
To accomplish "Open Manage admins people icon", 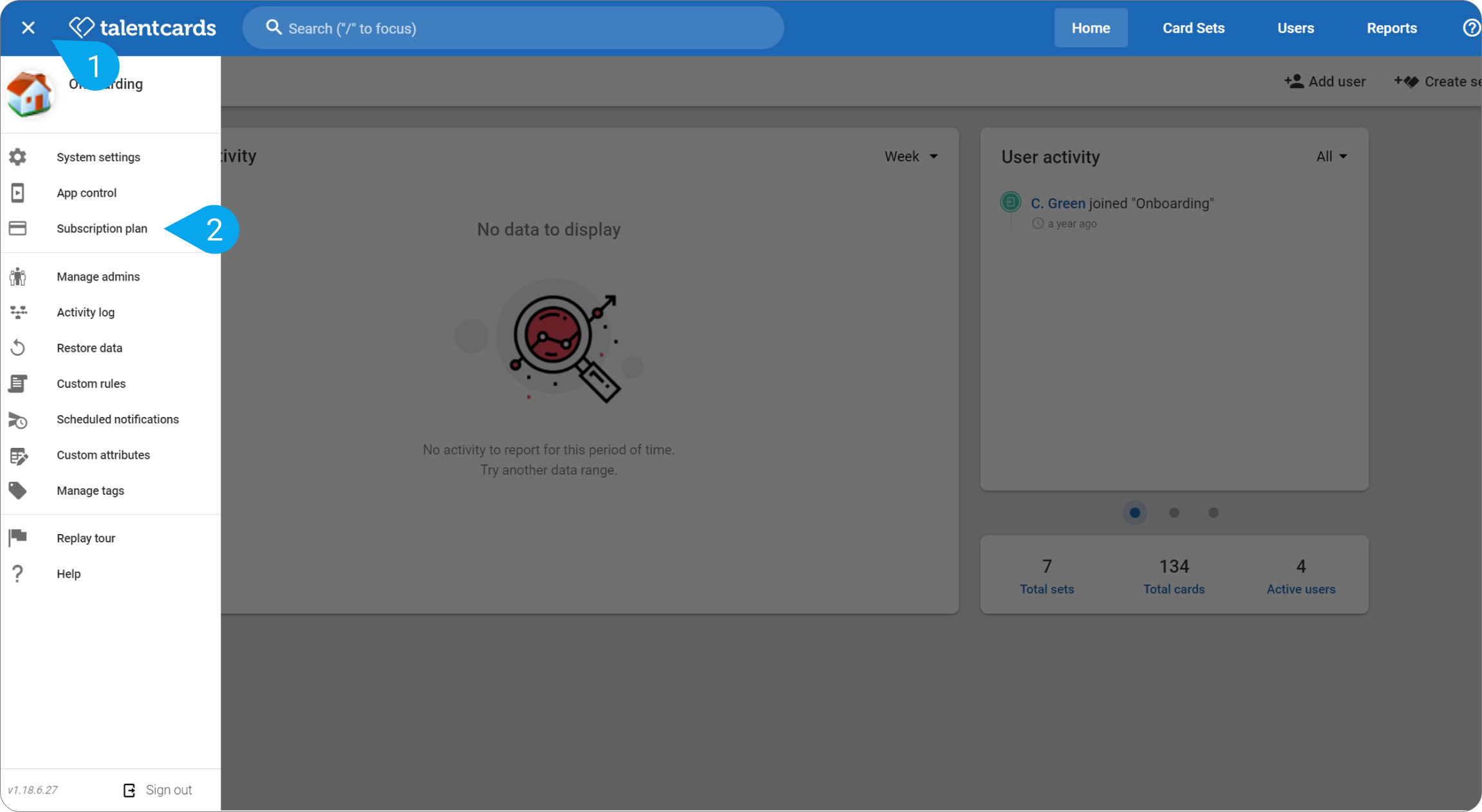I will (x=17, y=277).
